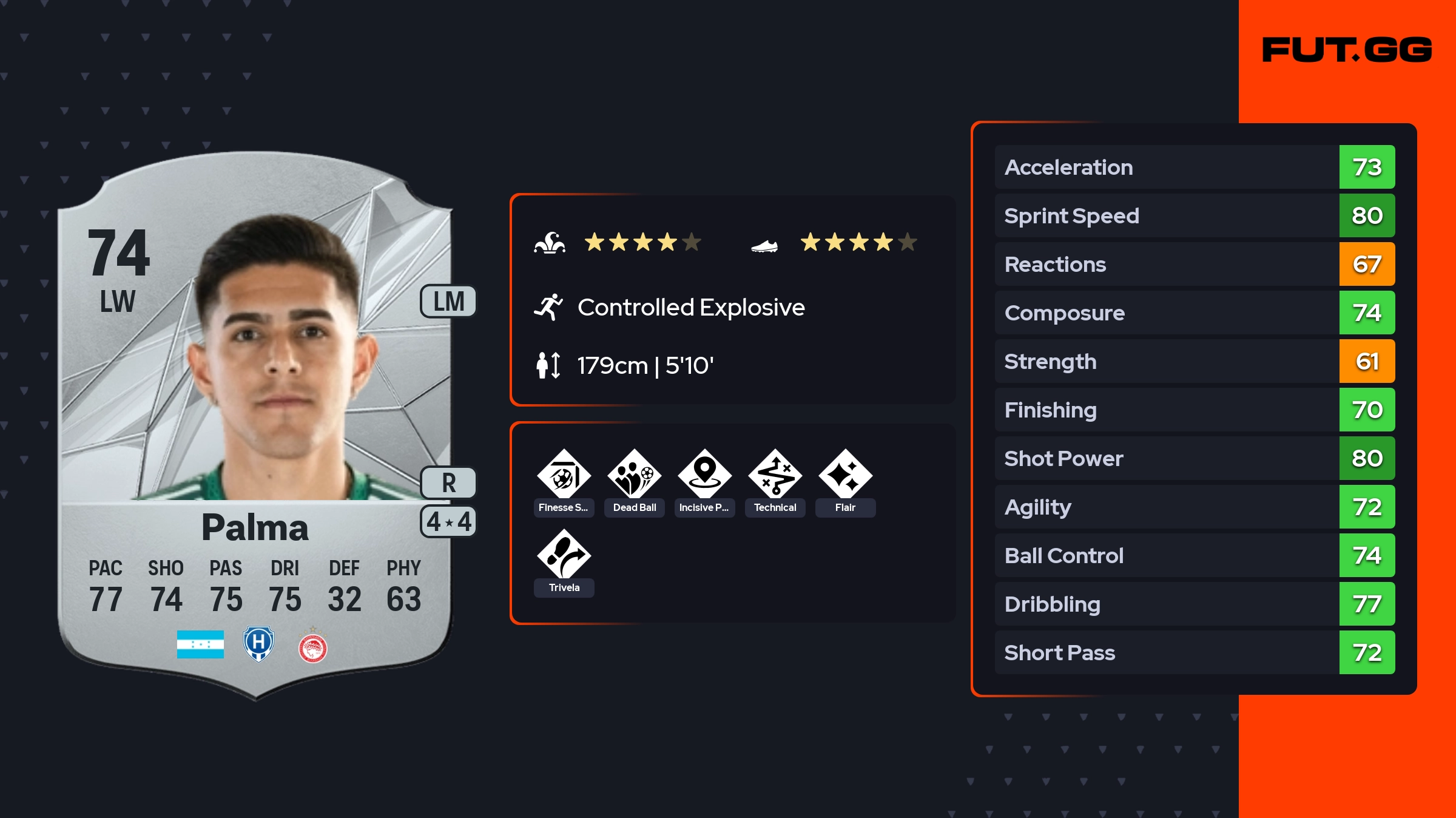Click the LM alternate position badge
This screenshot has width=1456, height=818.
[448, 302]
